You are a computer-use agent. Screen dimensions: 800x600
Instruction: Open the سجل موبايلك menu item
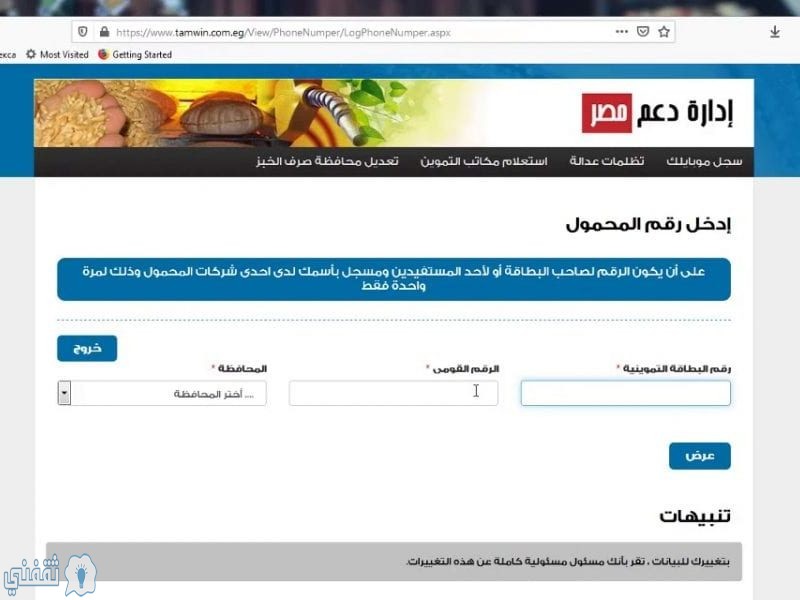pos(704,162)
